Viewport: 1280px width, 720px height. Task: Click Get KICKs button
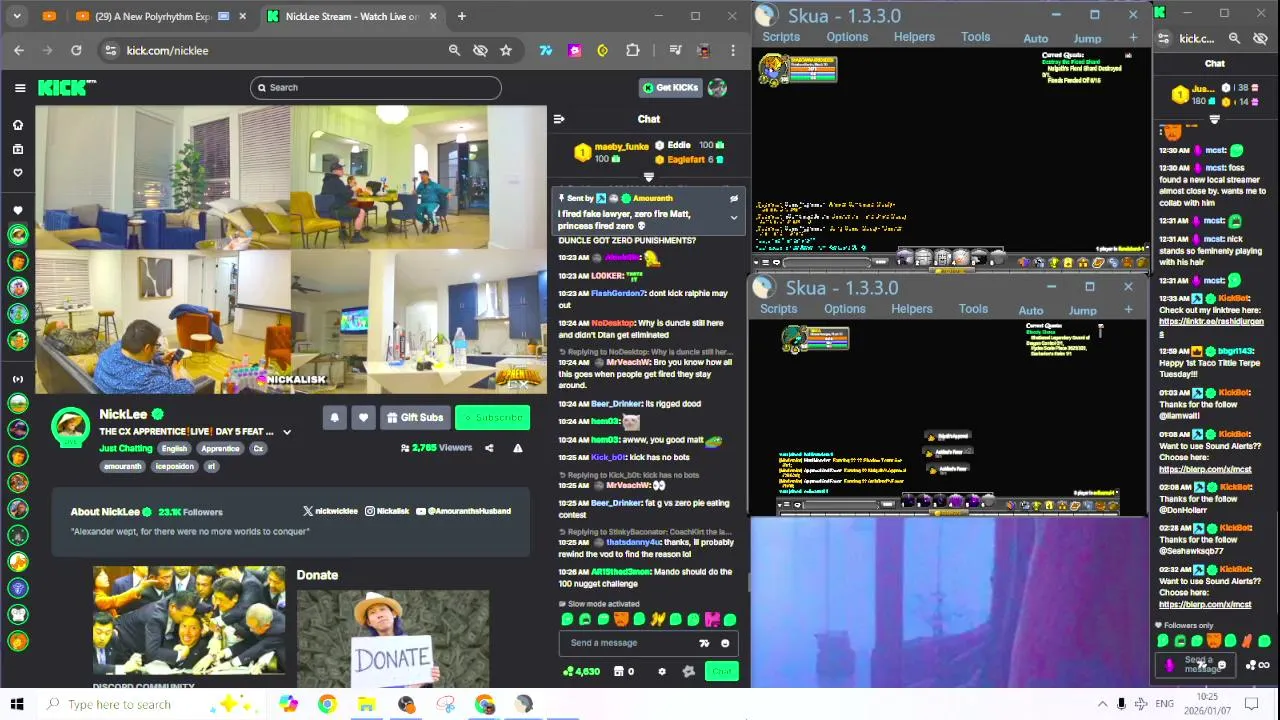click(x=670, y=88)
